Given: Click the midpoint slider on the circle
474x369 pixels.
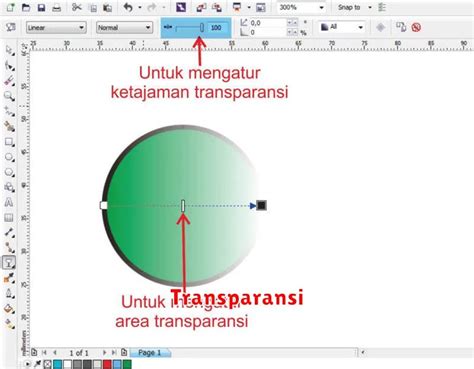Looking at the screenshot, I should point(183,206).
